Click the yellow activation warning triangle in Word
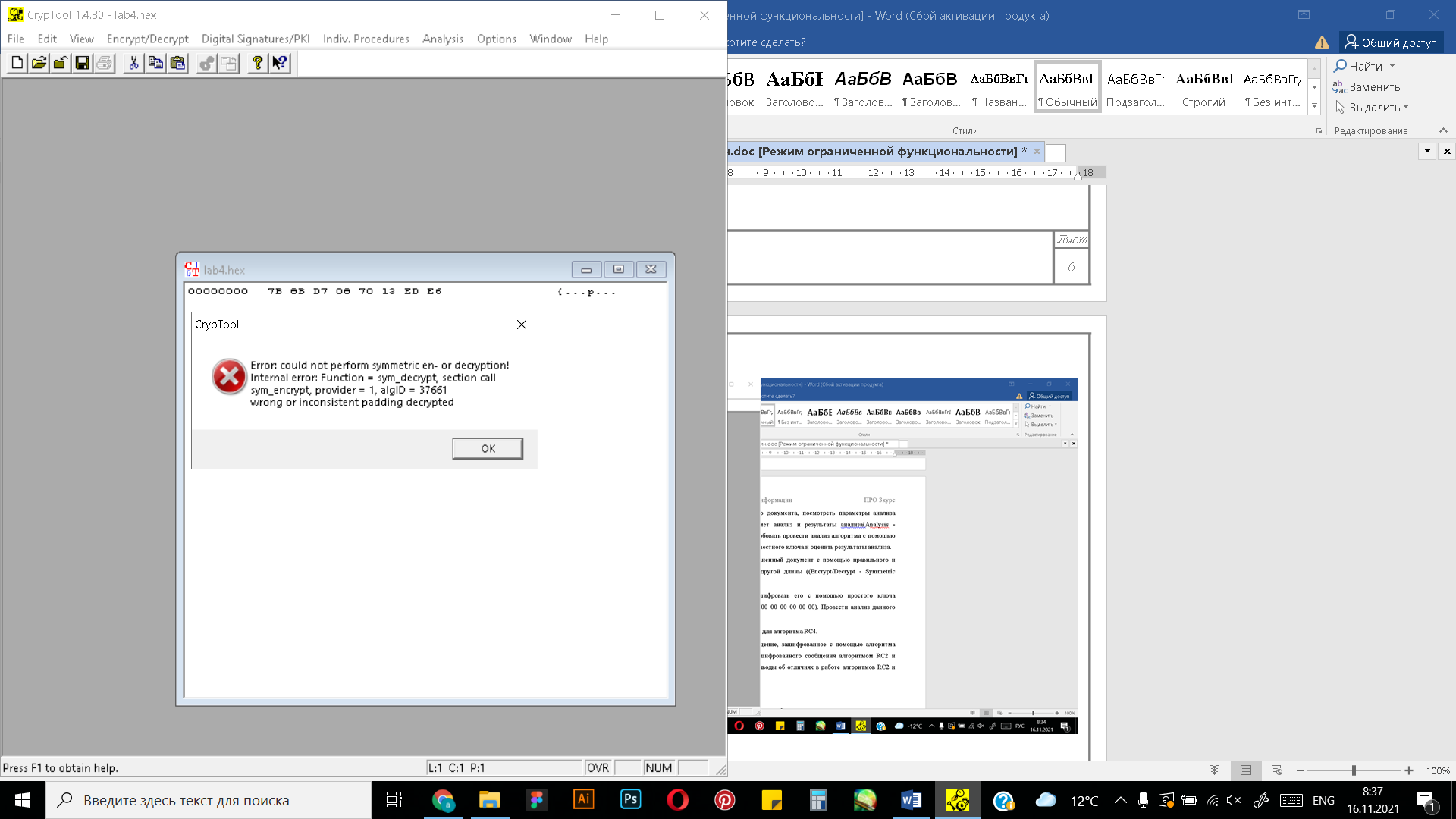Viewport: 1456px width, 819px height. tap(1322, 42)
